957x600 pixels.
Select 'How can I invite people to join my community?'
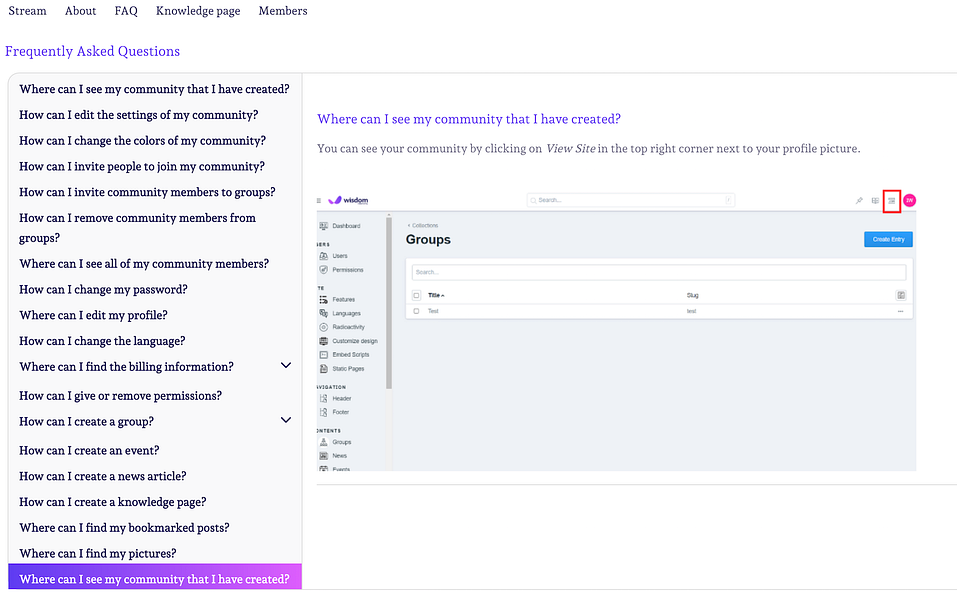coord(142,166)
